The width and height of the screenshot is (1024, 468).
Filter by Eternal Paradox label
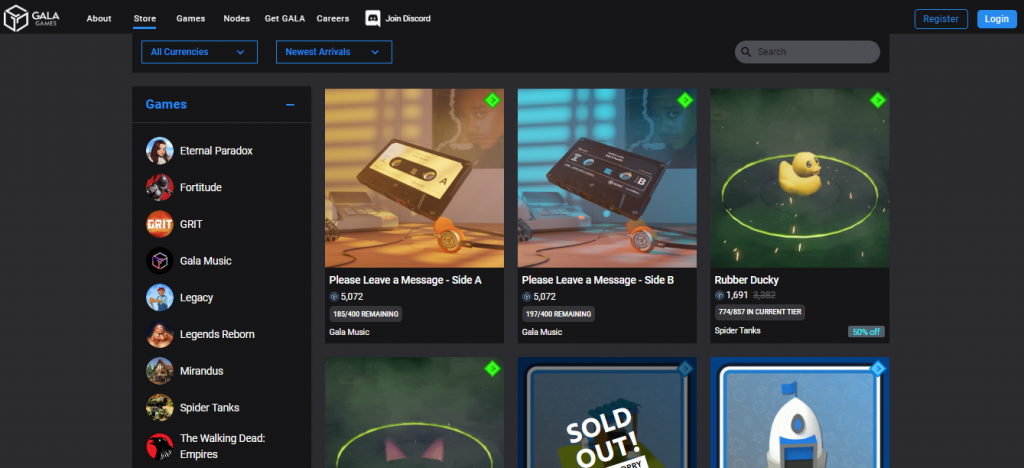coord(216,151)
